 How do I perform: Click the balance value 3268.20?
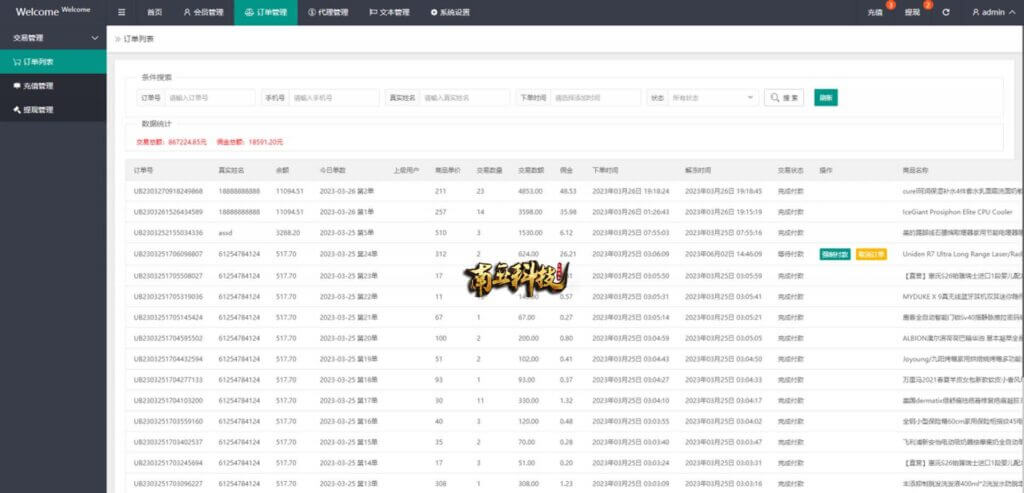(x=289, y=233)
